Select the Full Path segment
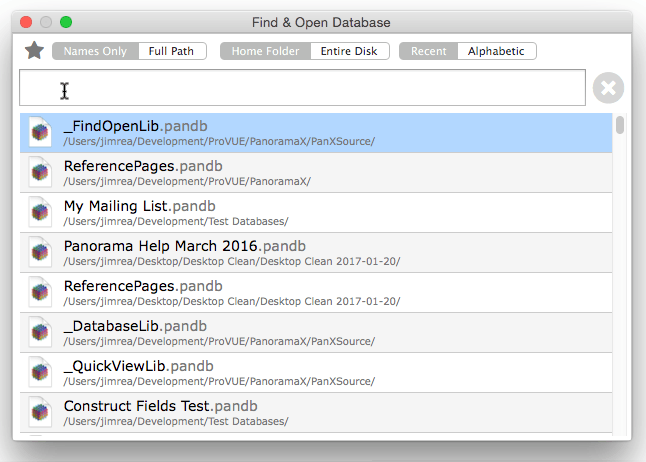 171,51
